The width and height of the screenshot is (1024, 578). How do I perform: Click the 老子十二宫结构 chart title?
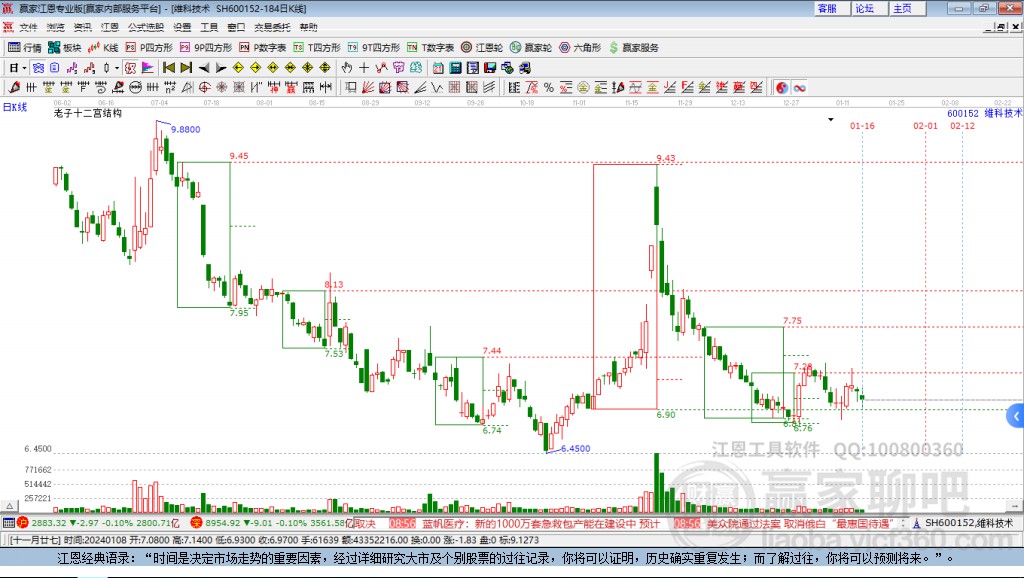pyautogui.click(x=88, y=113)
